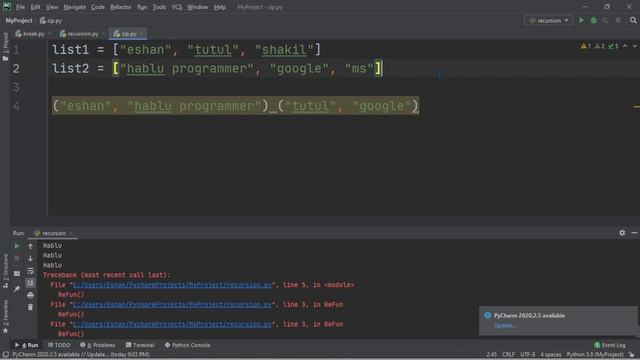The width and height of the screenshot is (640, 360).
Task: Click Restore Layout icon in Run panel
Action: pyautogui.click(x=17, y=273)
